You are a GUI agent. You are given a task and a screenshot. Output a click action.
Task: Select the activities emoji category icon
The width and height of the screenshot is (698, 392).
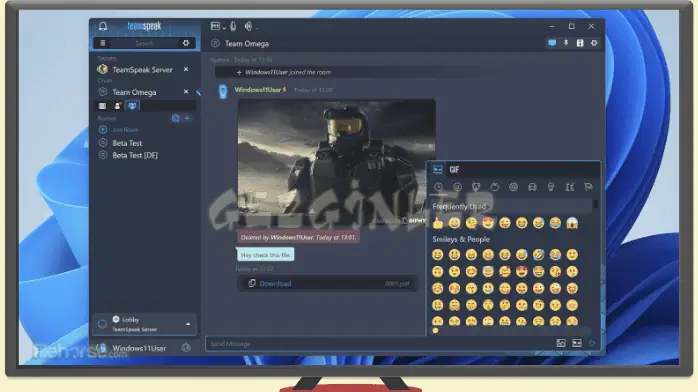point(513,187)
